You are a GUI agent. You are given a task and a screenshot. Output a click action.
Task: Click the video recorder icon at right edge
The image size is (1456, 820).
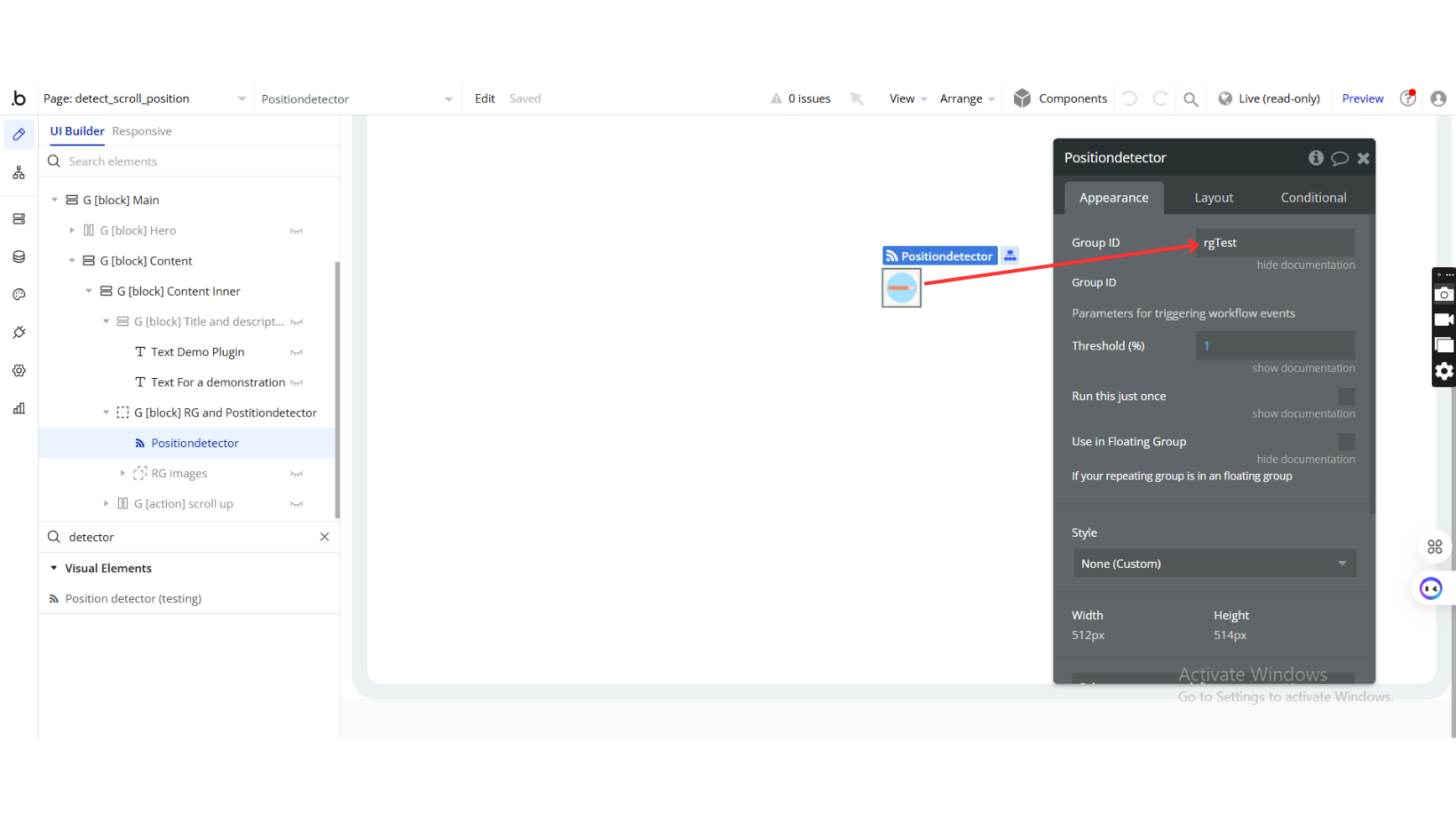click(x=1444, y=319)
